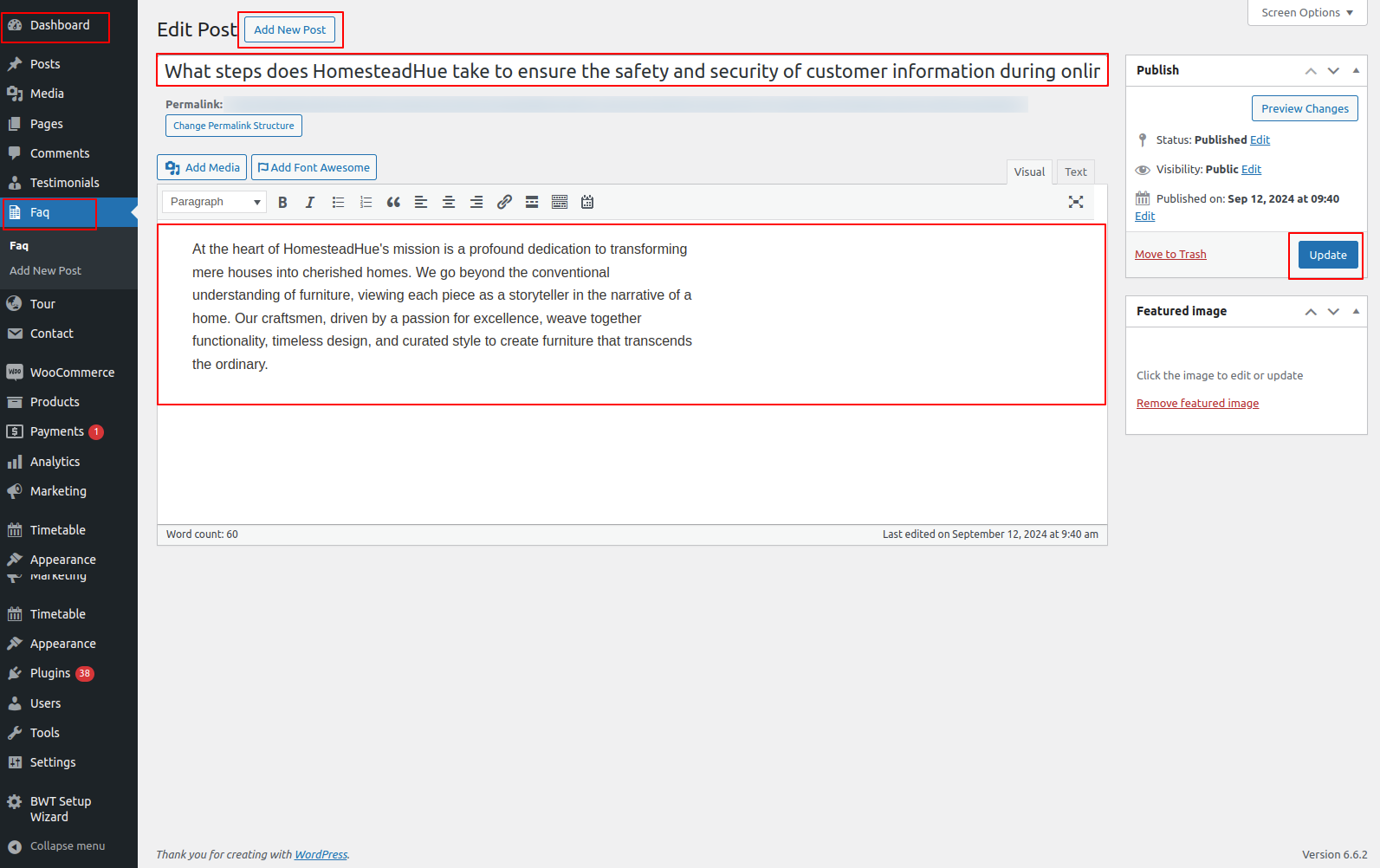This screenshot has height=868, width=1380.
Task: Move the Publish panel down
Action: [1333, 70]
